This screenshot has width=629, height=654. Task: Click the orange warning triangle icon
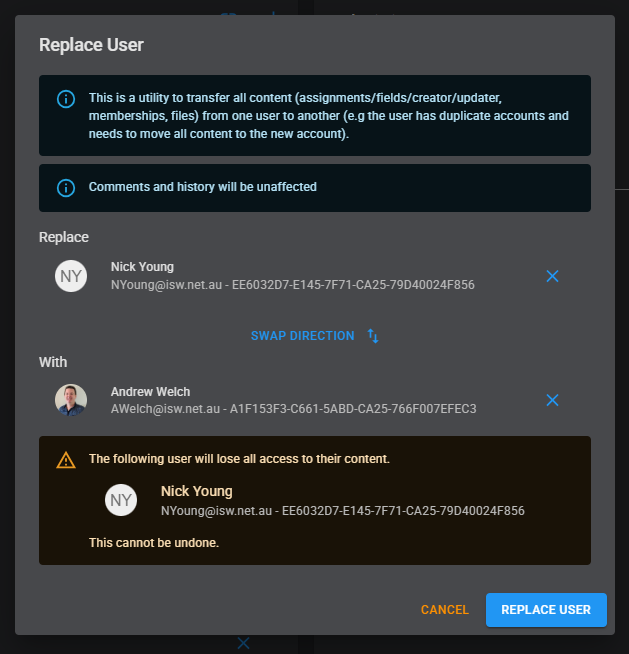(66, 460)
